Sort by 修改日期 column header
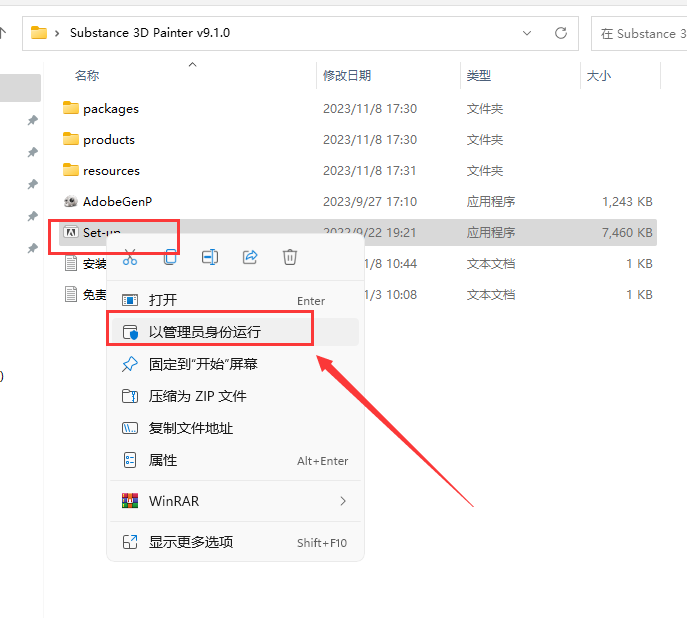This screenshot has width=687, height=618. pyautogui.click(x=347, y=76)
